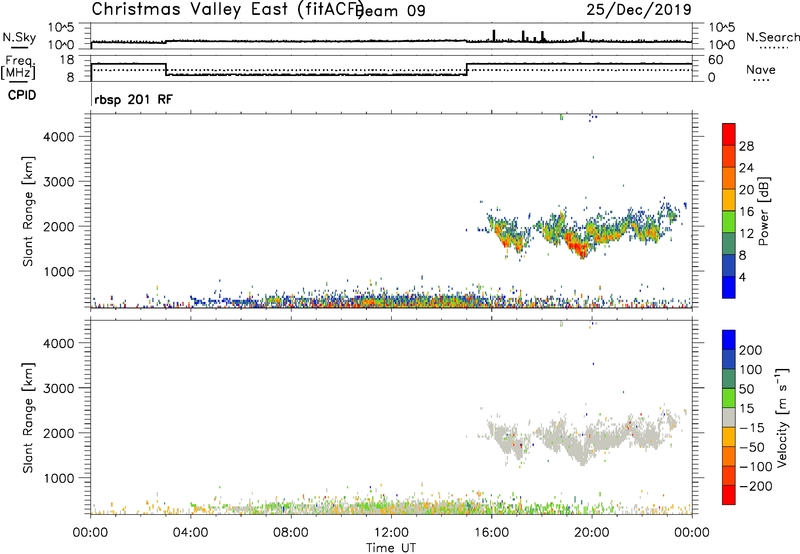Click the 18 MHz tick label on the frequency axis
The height and width of the screenshot is (554, 800).
[x=67, y=60]
